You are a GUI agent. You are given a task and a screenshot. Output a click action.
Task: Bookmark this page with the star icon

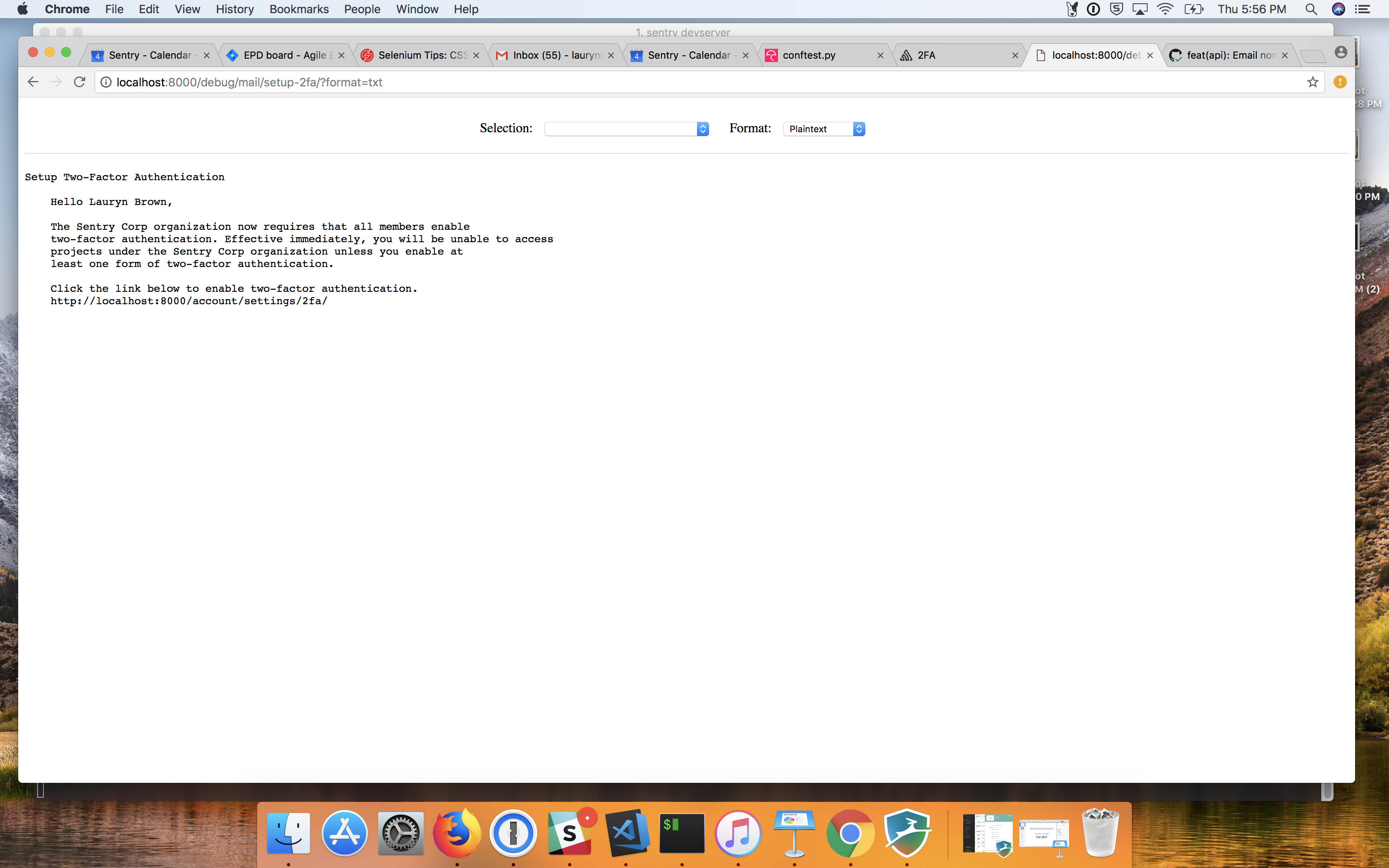(x=1312, y=82)
